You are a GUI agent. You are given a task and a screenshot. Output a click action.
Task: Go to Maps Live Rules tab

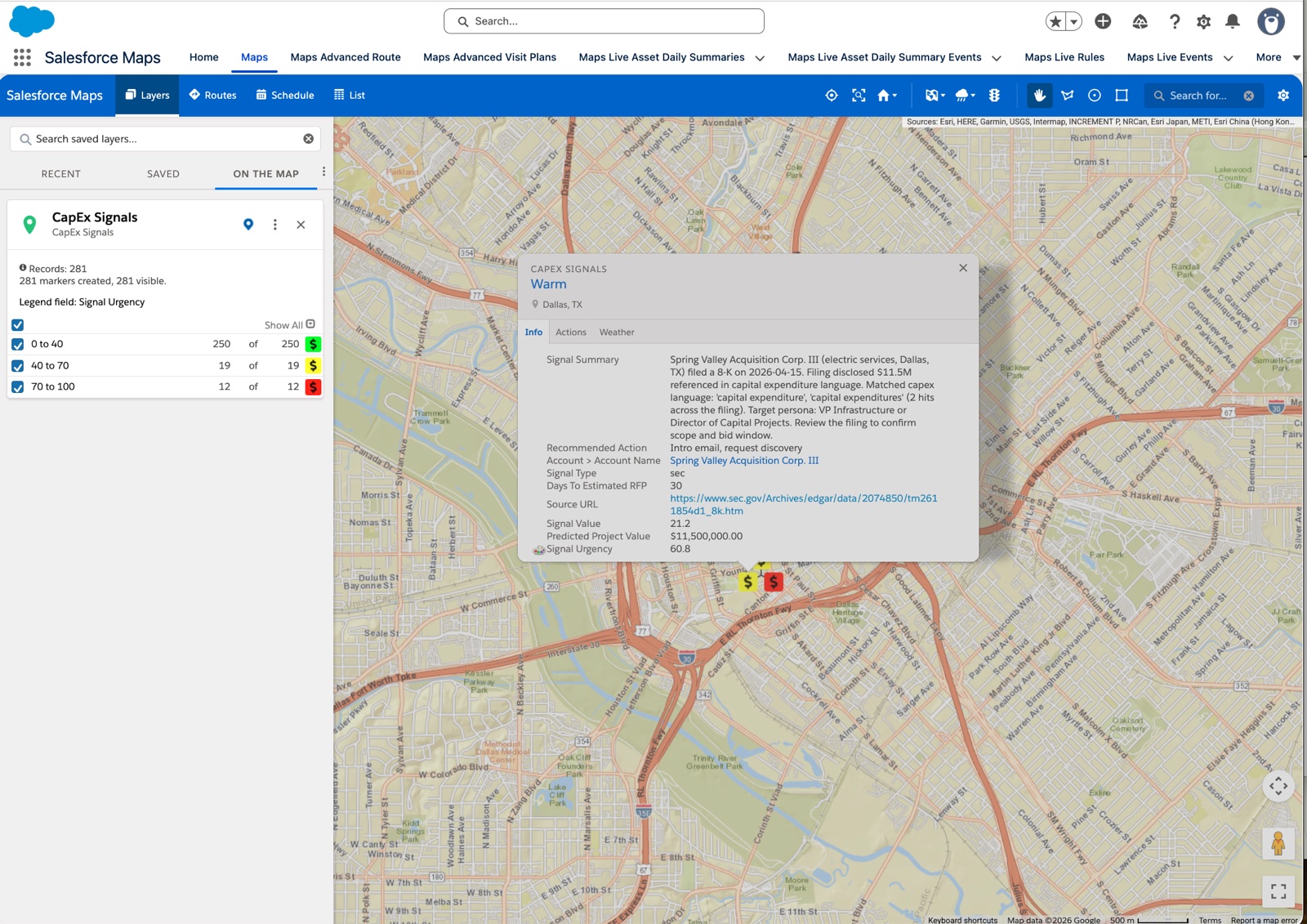pos(1064,57)
